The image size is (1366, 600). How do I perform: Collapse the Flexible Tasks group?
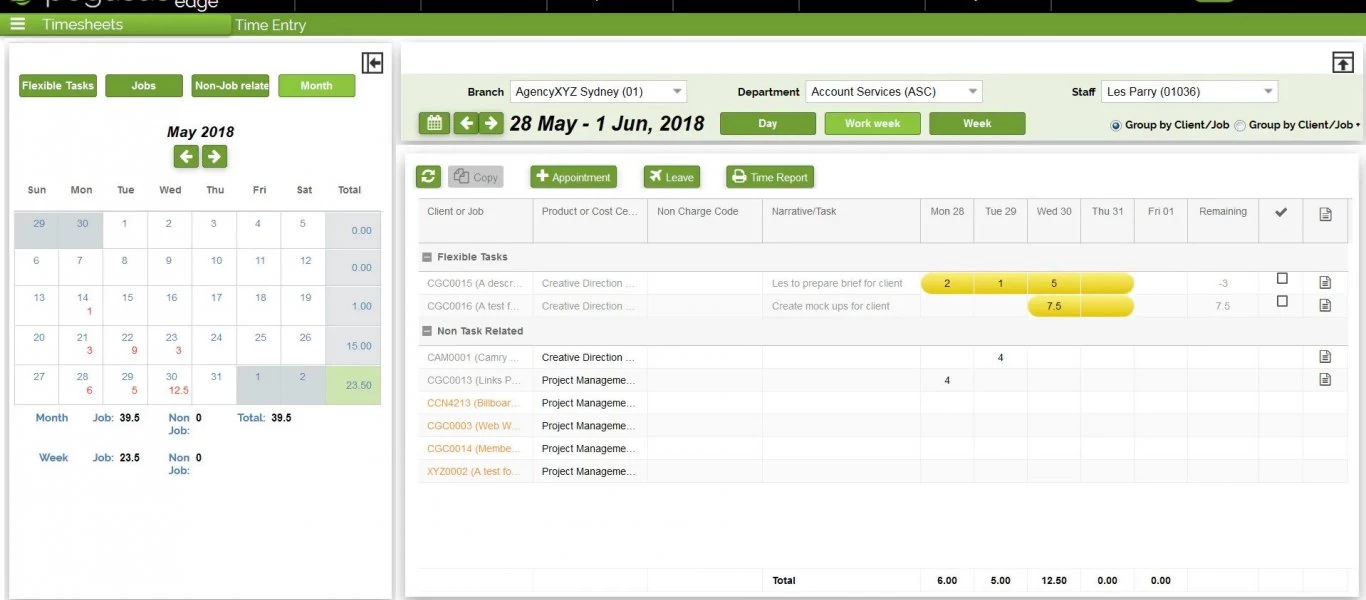point(427,257)
